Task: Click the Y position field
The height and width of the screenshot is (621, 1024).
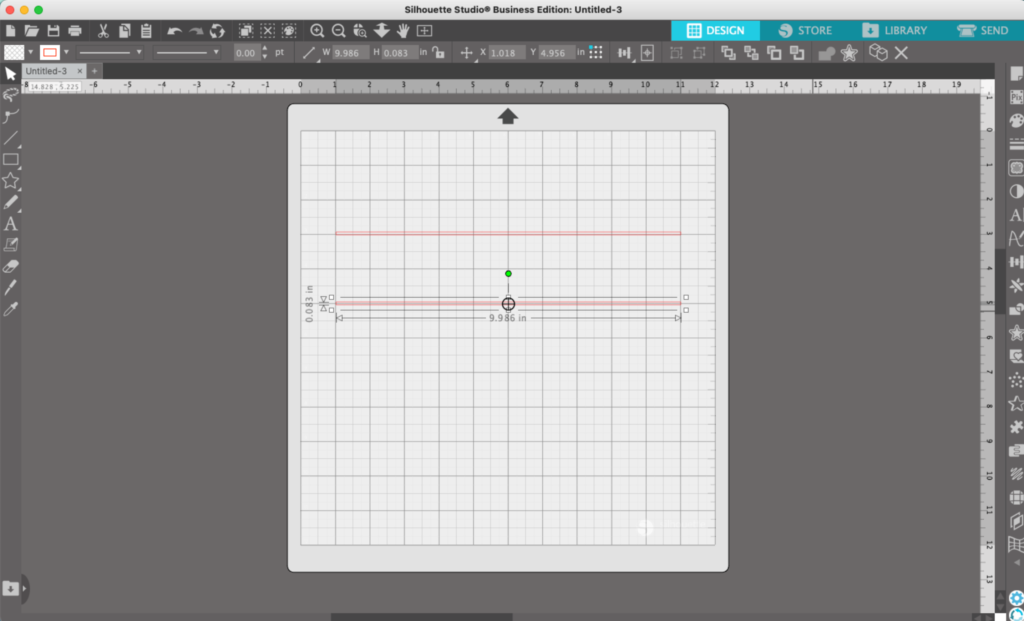Action: tap(556, 53)
